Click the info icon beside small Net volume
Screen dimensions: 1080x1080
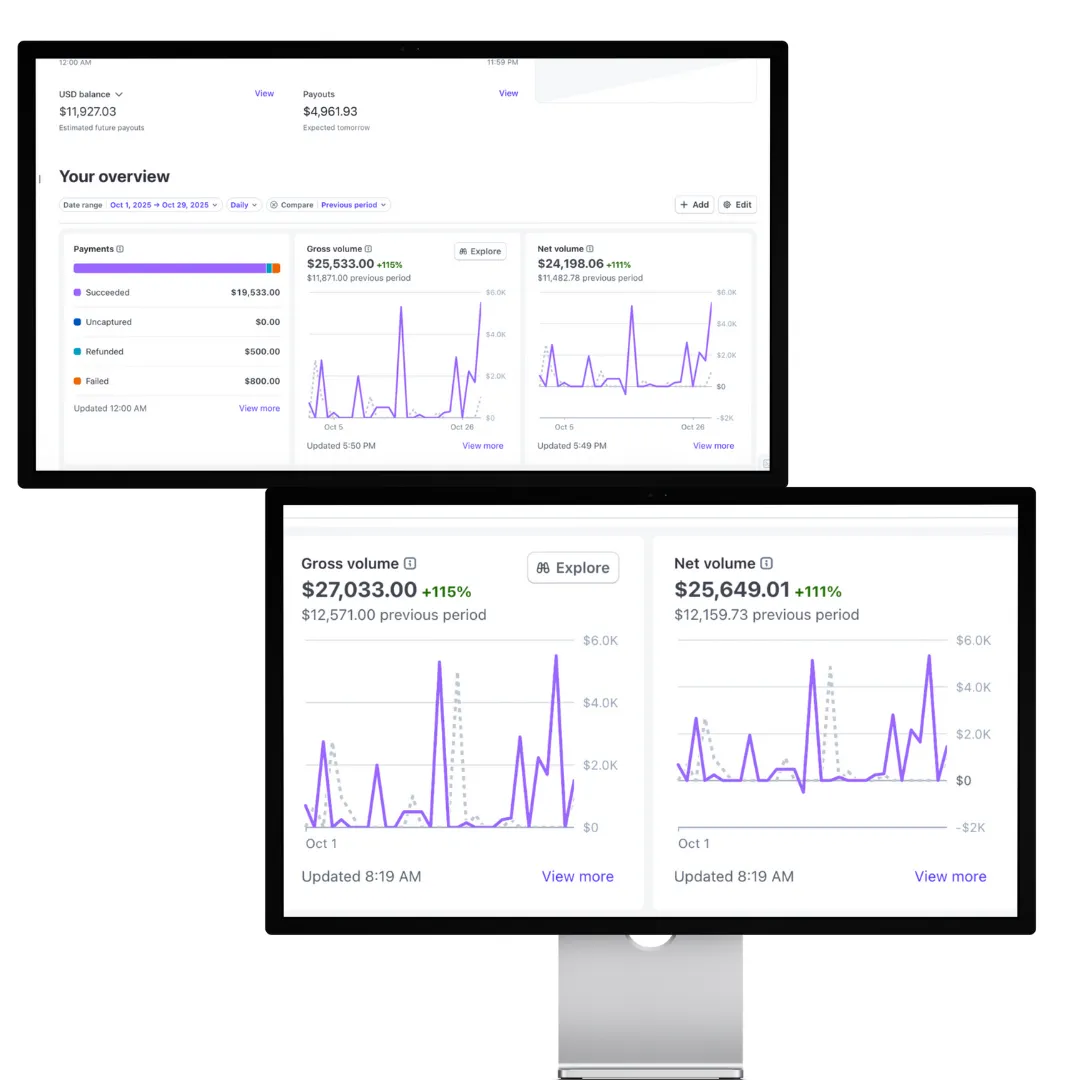click(x=590, y=249)
